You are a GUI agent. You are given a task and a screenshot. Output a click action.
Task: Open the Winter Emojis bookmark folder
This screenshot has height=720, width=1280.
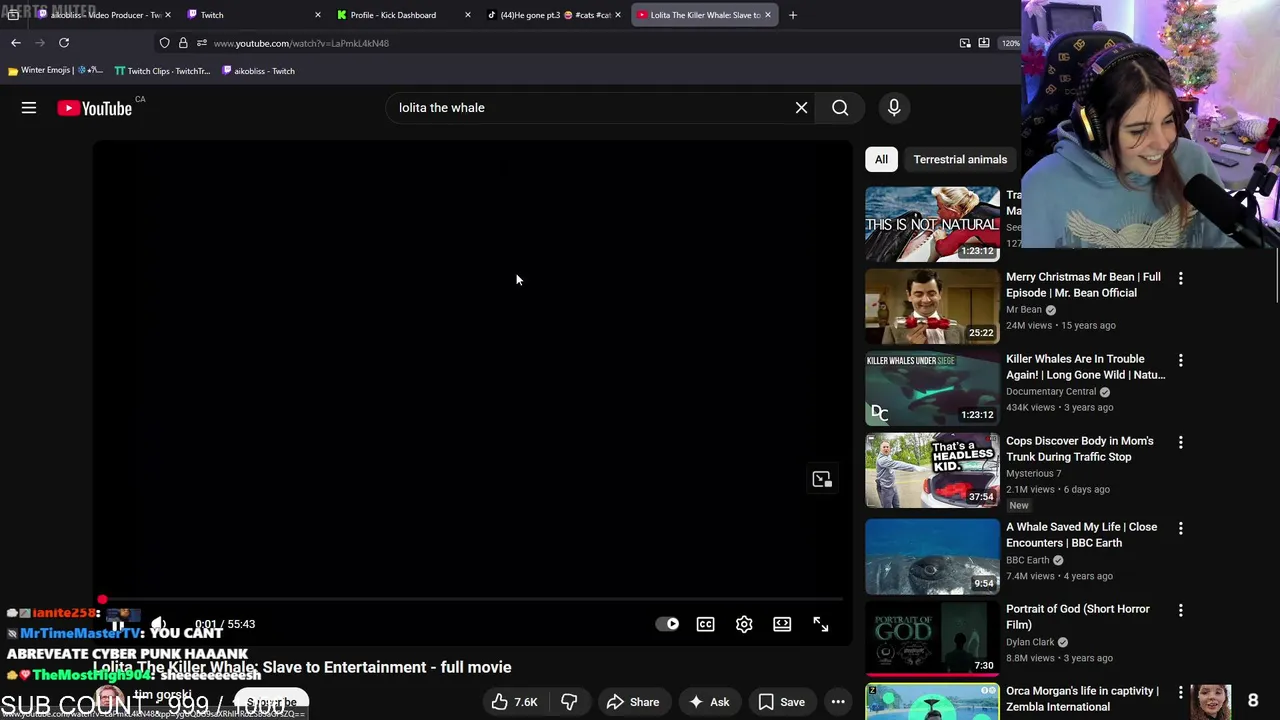[x=54, y=71]
